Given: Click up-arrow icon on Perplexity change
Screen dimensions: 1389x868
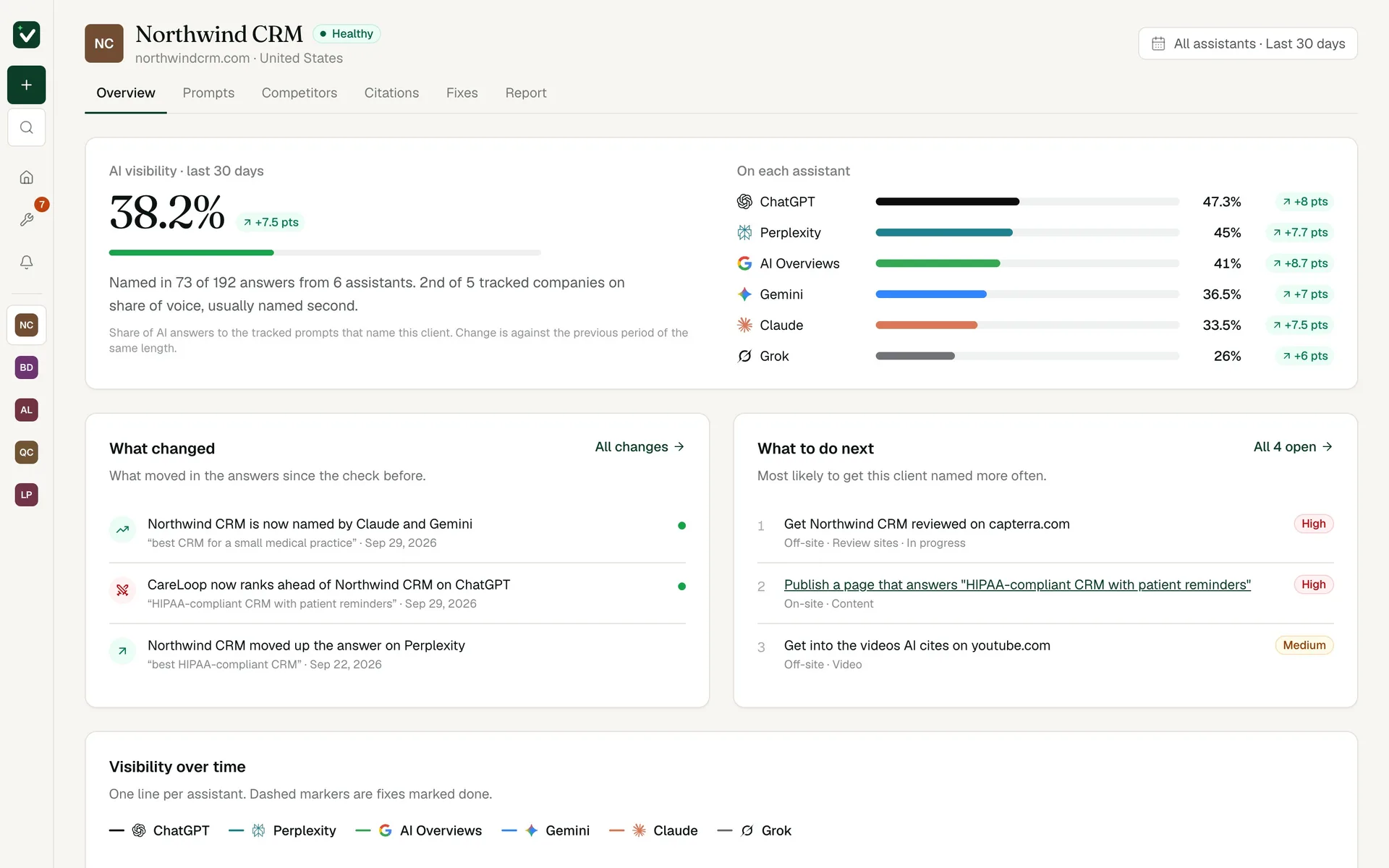Looking at the screenshot, I should tap(123, 651).
